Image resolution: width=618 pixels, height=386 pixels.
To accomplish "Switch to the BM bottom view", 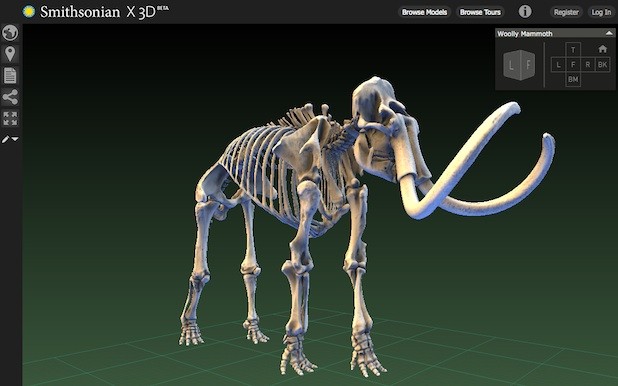I will 573,80.
